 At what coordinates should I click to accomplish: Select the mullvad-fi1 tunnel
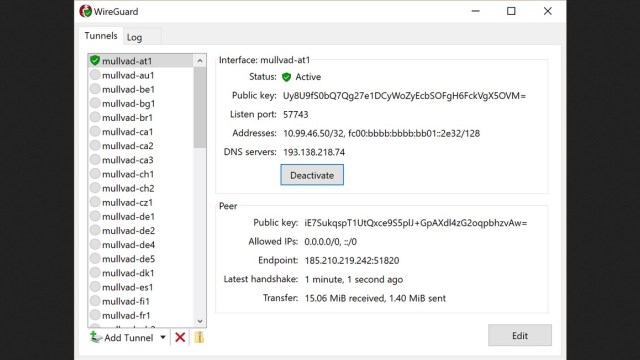141,301
